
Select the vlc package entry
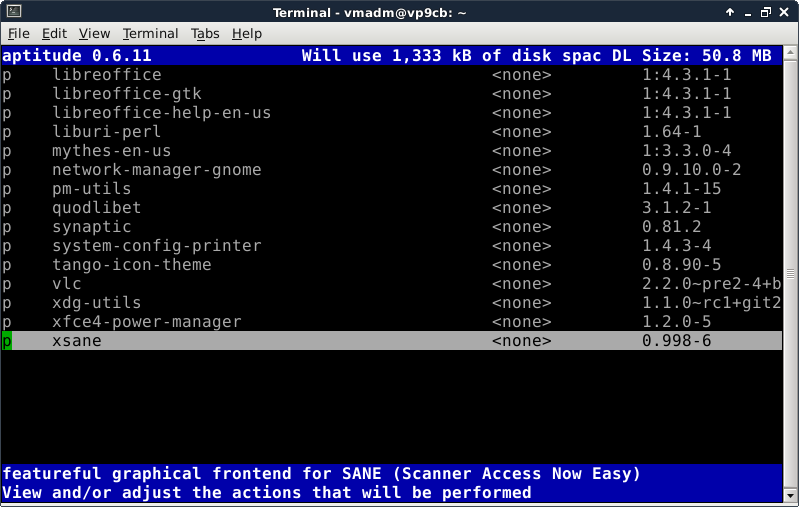[66, 284]
